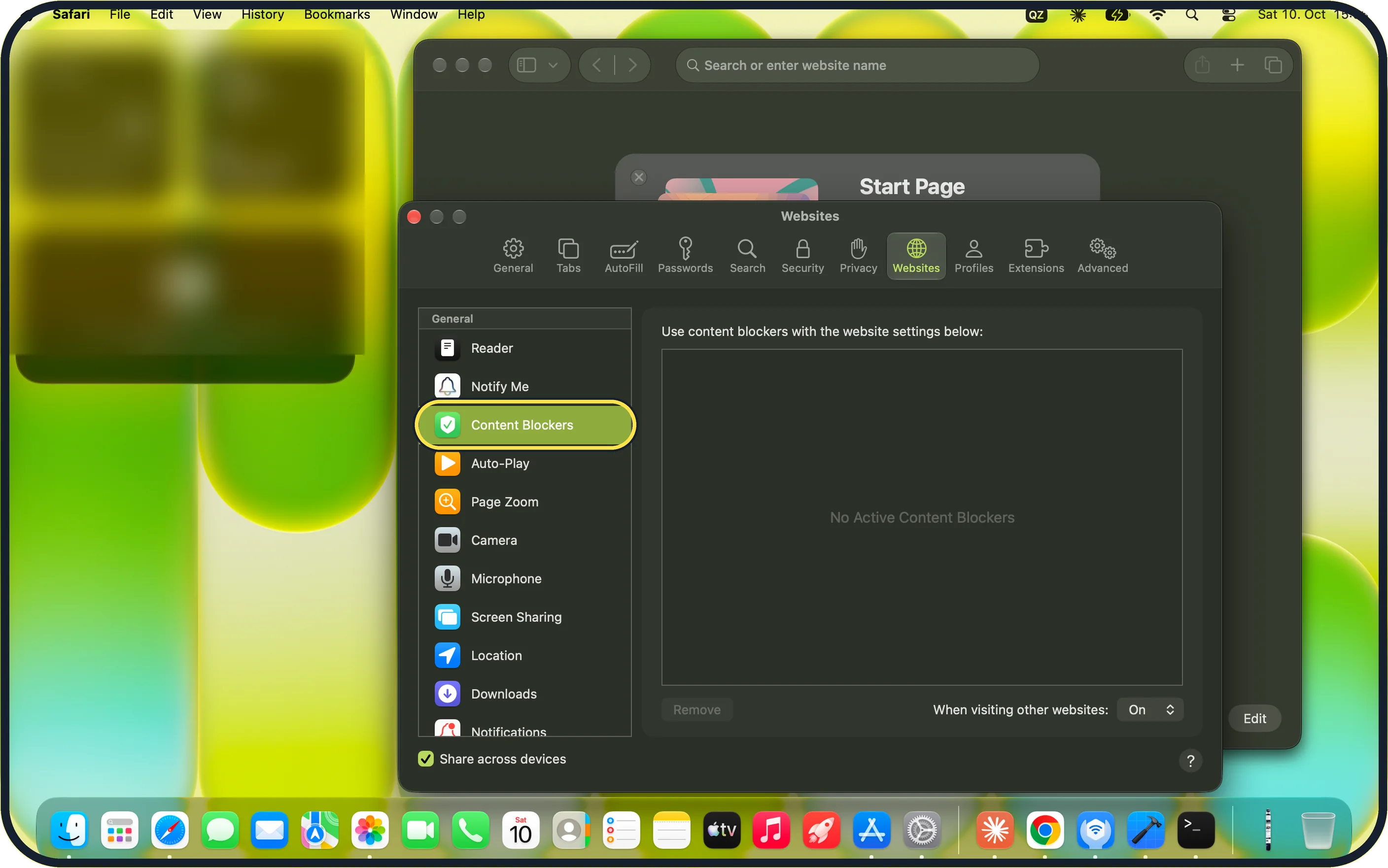Select Page Zoom in the sidebar

(524, 502)
